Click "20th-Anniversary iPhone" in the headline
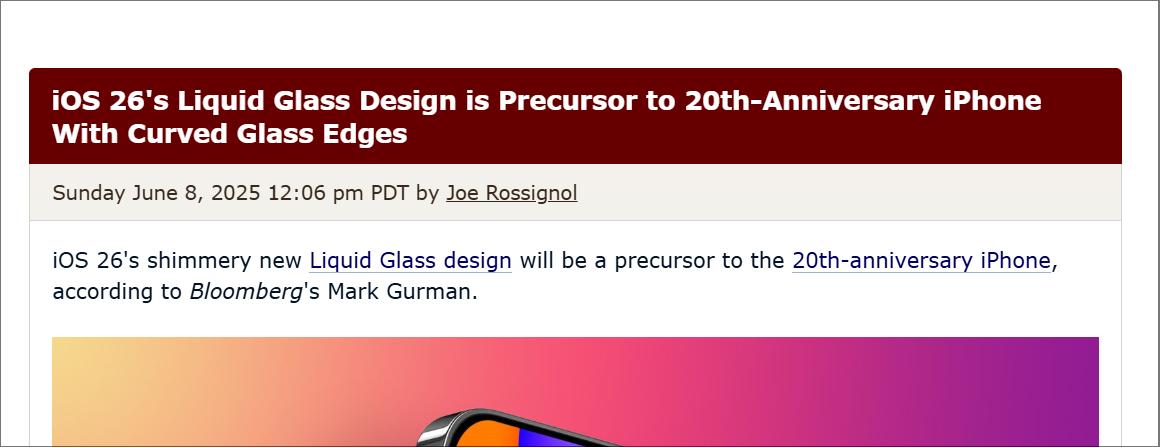This screenshot has height=447, width=1160. [863, 101]
